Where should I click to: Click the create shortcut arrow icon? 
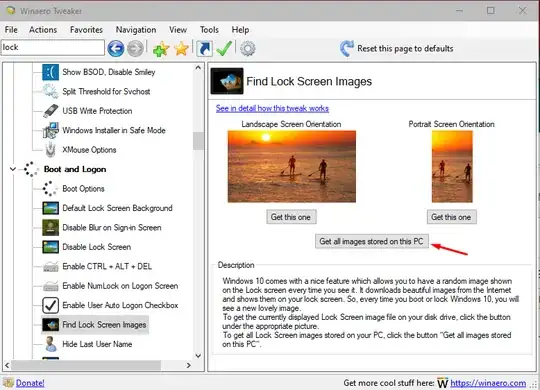205,49
